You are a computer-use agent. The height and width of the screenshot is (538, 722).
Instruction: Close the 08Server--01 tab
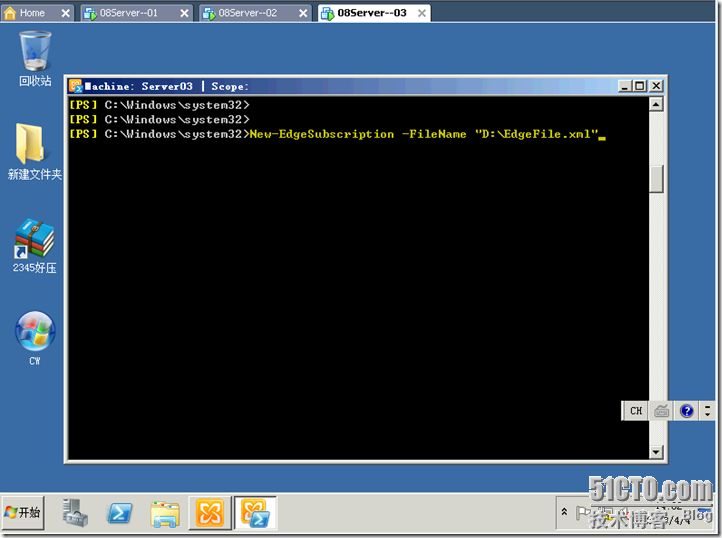click(x=184, y=13)
